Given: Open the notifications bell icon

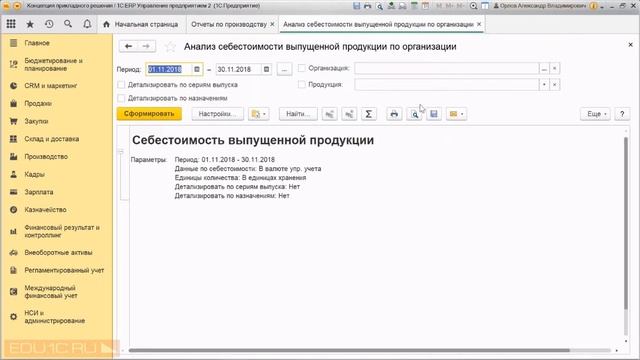Looking at the screenshot, I should (87, 24).
